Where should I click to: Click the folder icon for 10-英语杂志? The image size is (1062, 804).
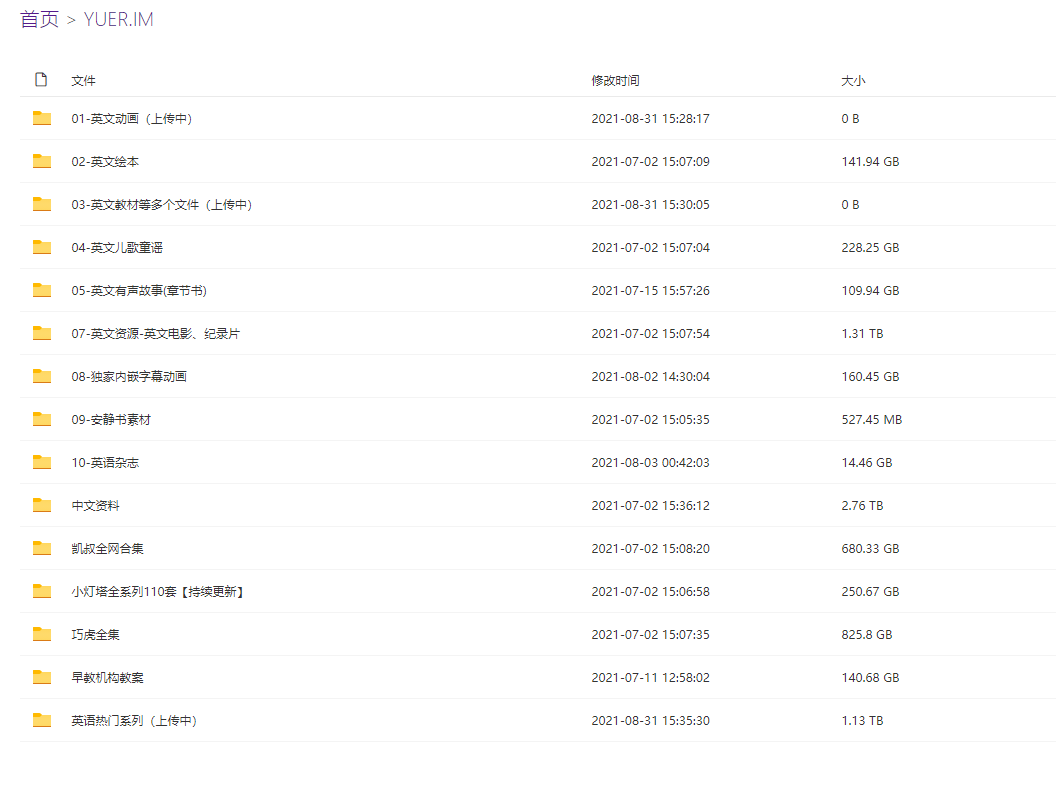pos(42,462)
